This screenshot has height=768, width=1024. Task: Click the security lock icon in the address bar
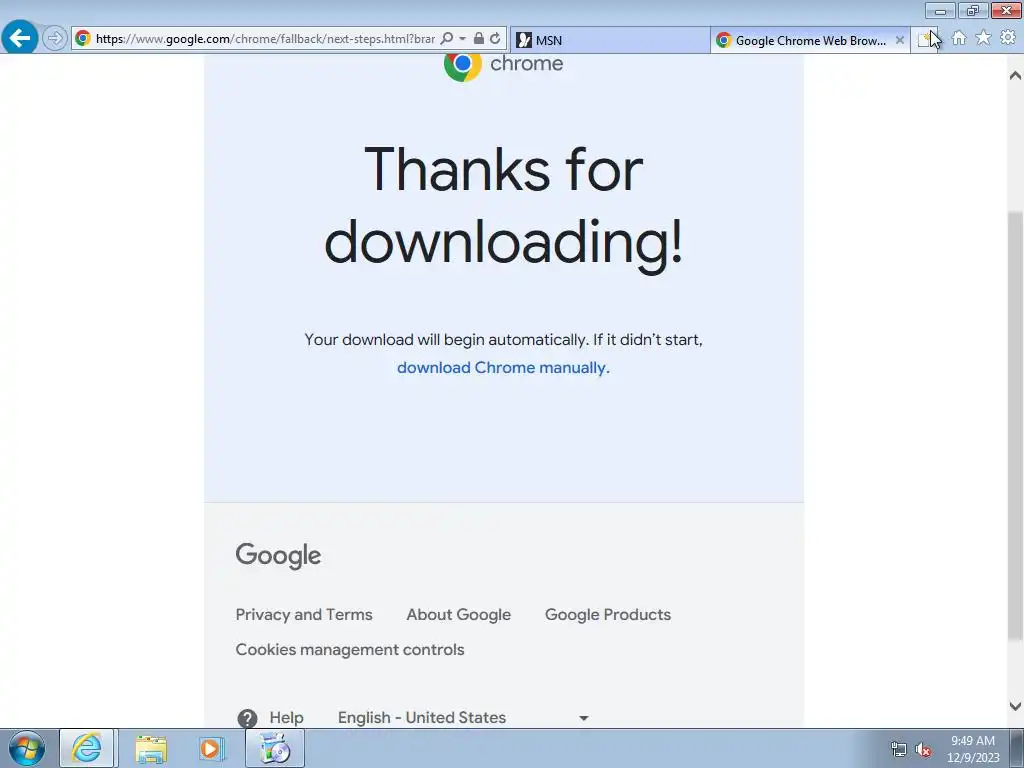[x=479, y=39]
